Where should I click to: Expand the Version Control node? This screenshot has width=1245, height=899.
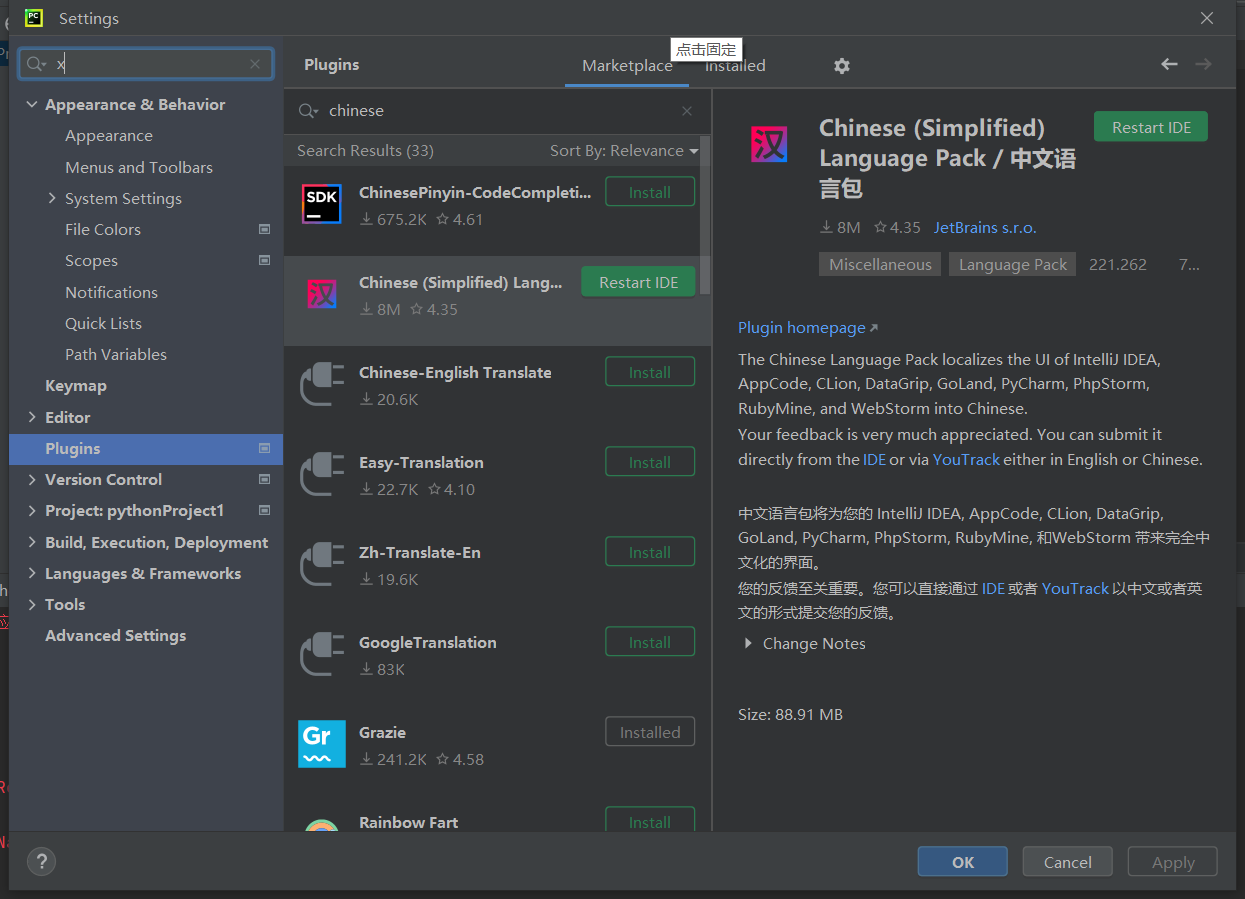pos(32,479)
